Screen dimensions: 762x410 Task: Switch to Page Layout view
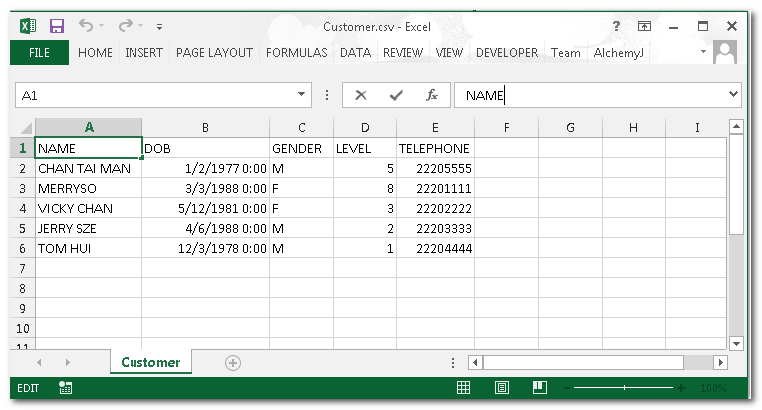(502, 388)
